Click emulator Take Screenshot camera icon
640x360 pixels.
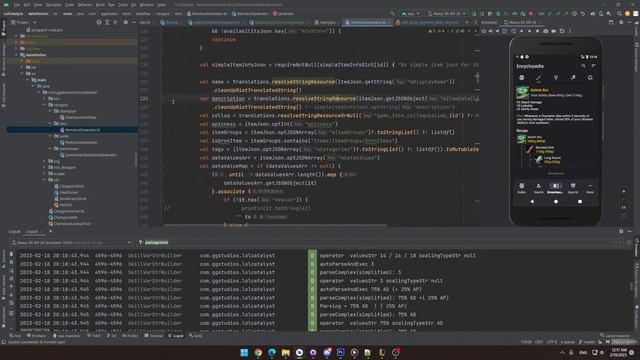click(x=545, y=31)
